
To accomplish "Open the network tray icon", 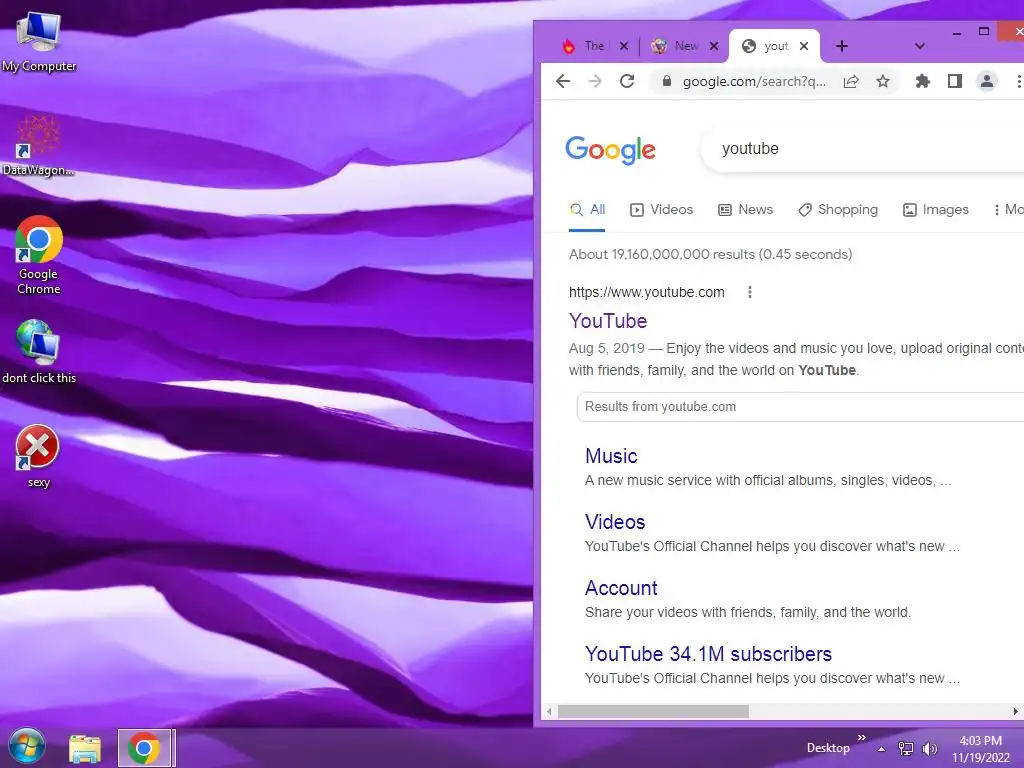I will tap(906, 748).
